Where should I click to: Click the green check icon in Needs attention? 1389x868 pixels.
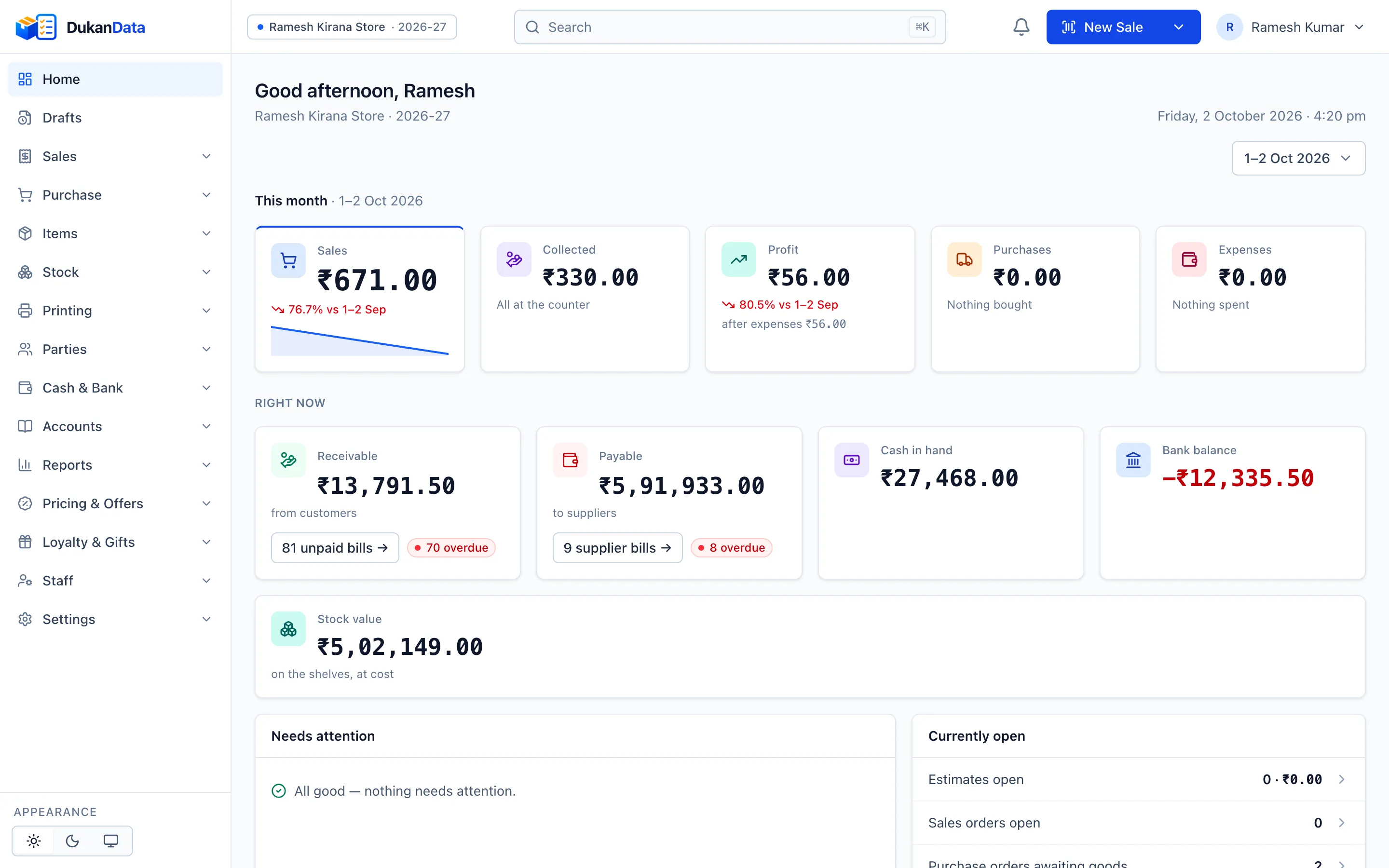pos(278,790)
